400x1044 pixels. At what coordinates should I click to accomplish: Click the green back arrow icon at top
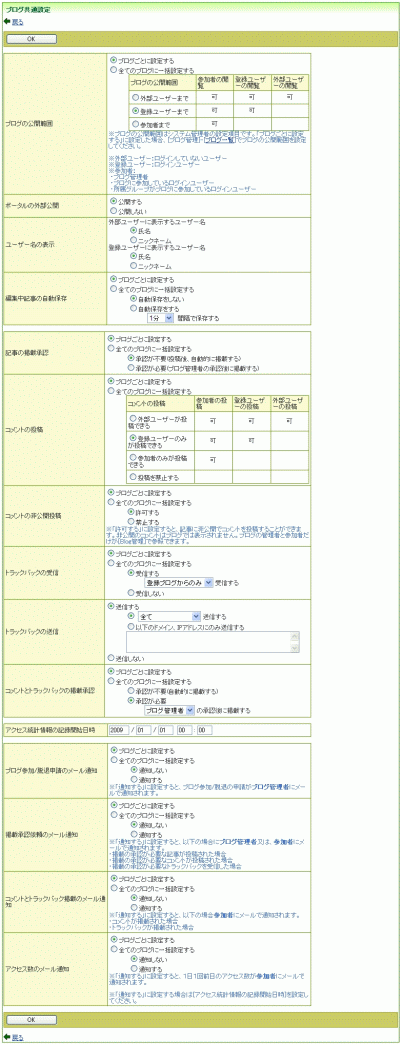tap(7, 22)
